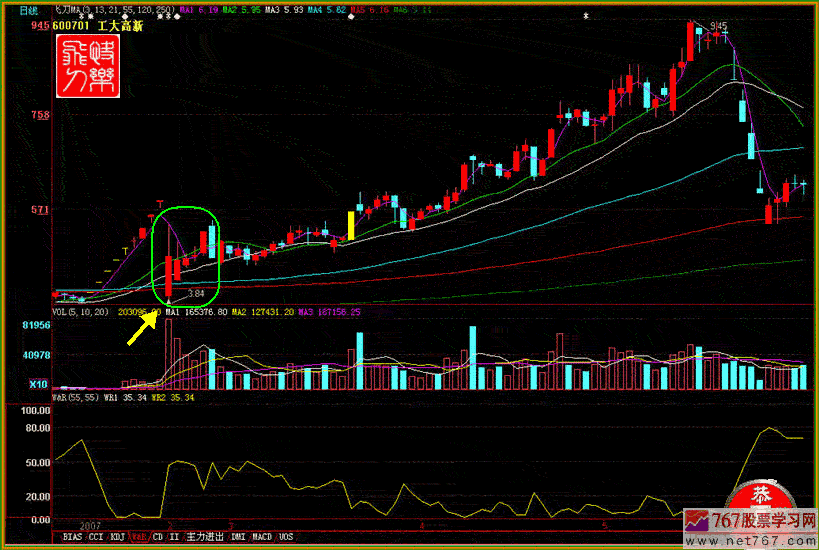Click the MA3 5.93 value

tap(284, 9)
